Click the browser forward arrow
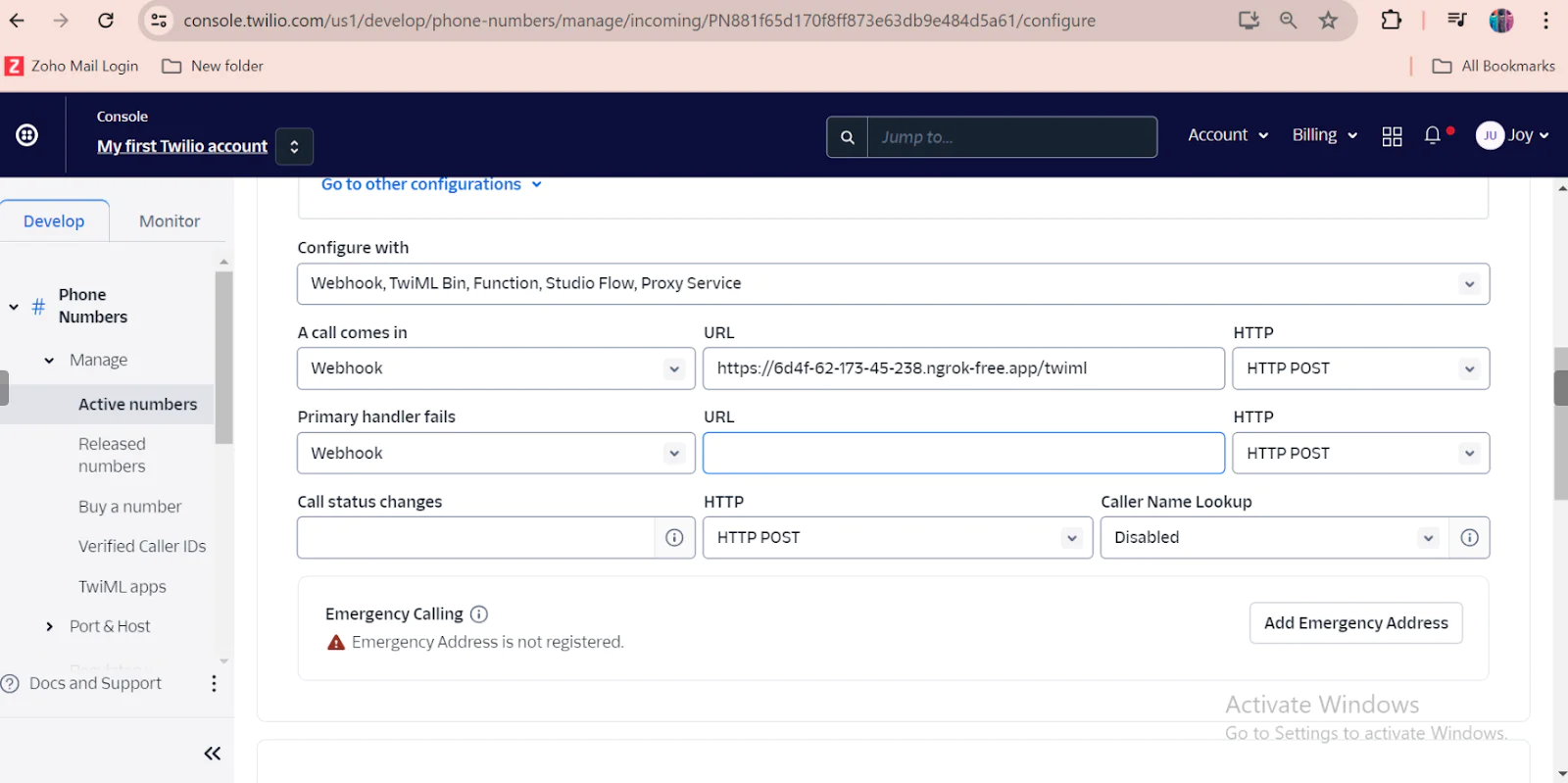The image size is (1568, 783). pos(61,21)
